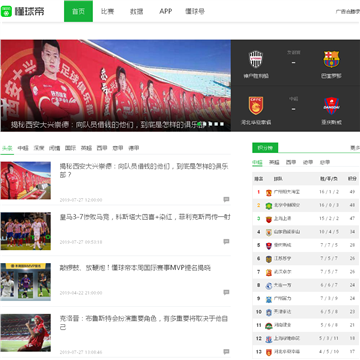Click the rank 13 河北华夏幸福 team badge

[269, 352]
